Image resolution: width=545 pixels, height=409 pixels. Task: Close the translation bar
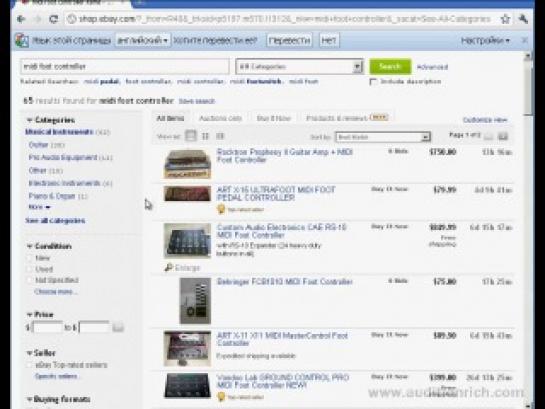coord(524,40)
